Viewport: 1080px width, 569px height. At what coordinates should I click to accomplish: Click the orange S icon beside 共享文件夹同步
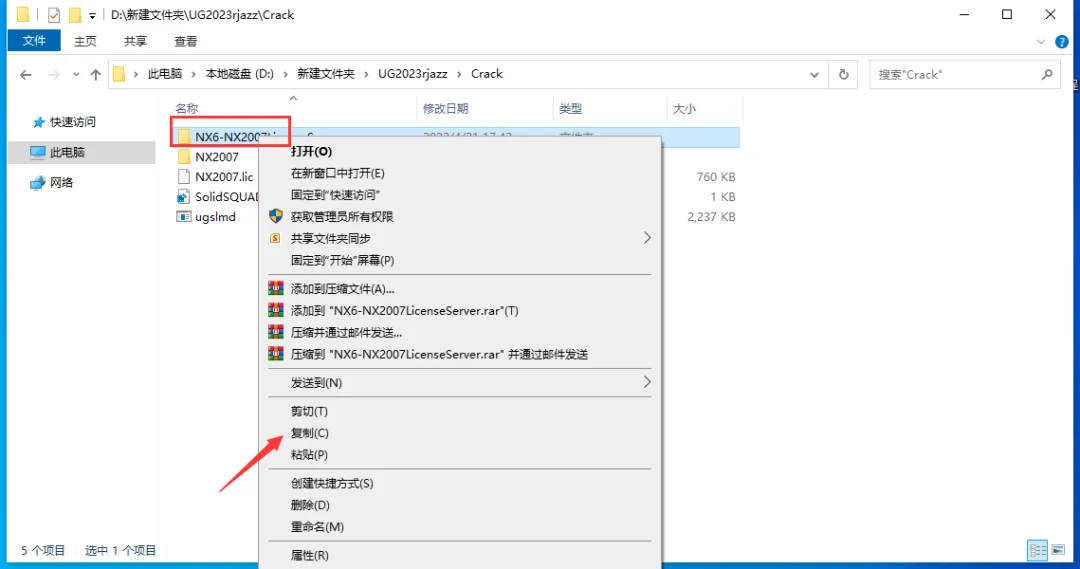pos(276,238)
